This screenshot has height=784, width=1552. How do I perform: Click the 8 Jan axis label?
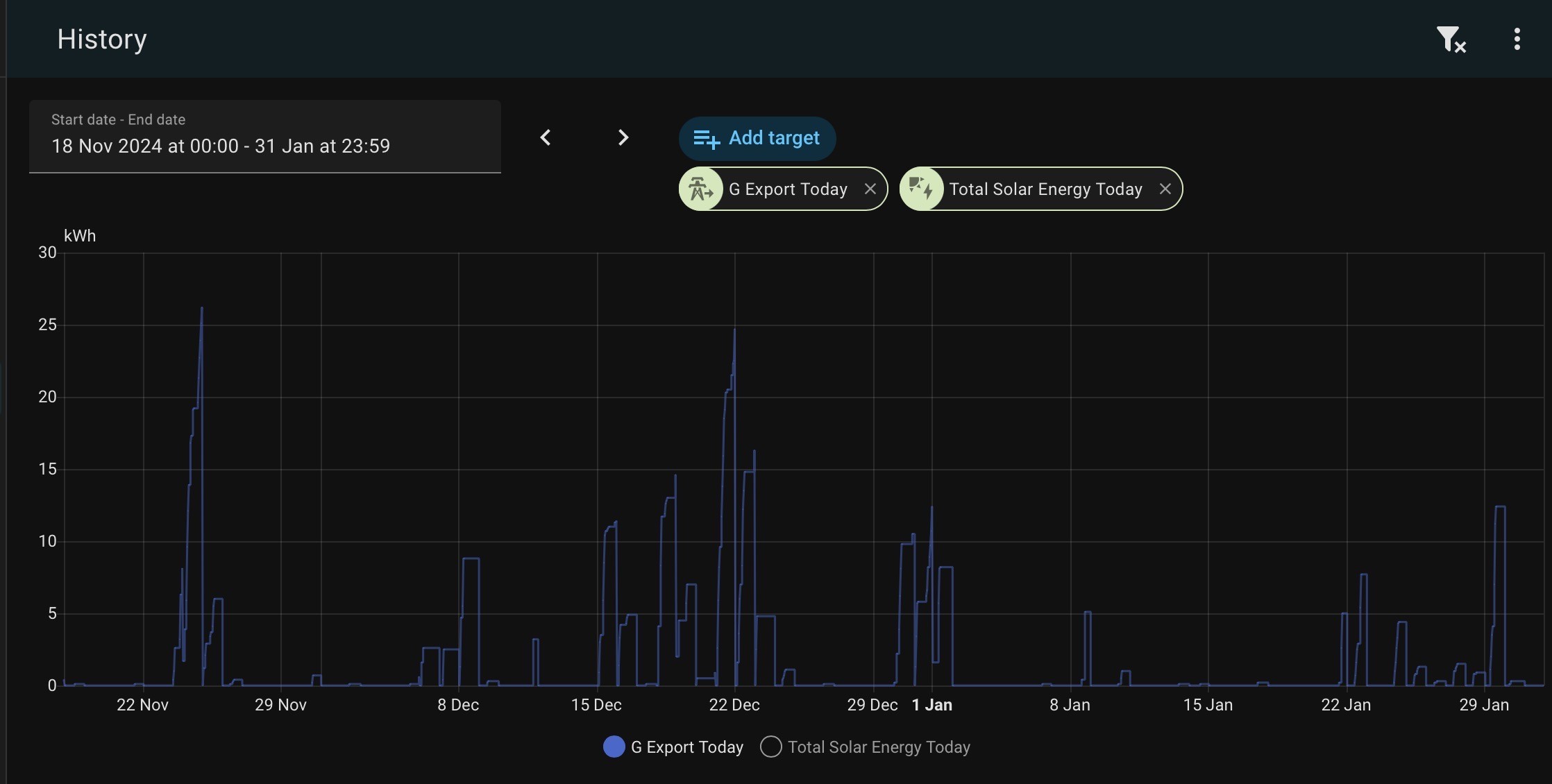(1070, 705)
